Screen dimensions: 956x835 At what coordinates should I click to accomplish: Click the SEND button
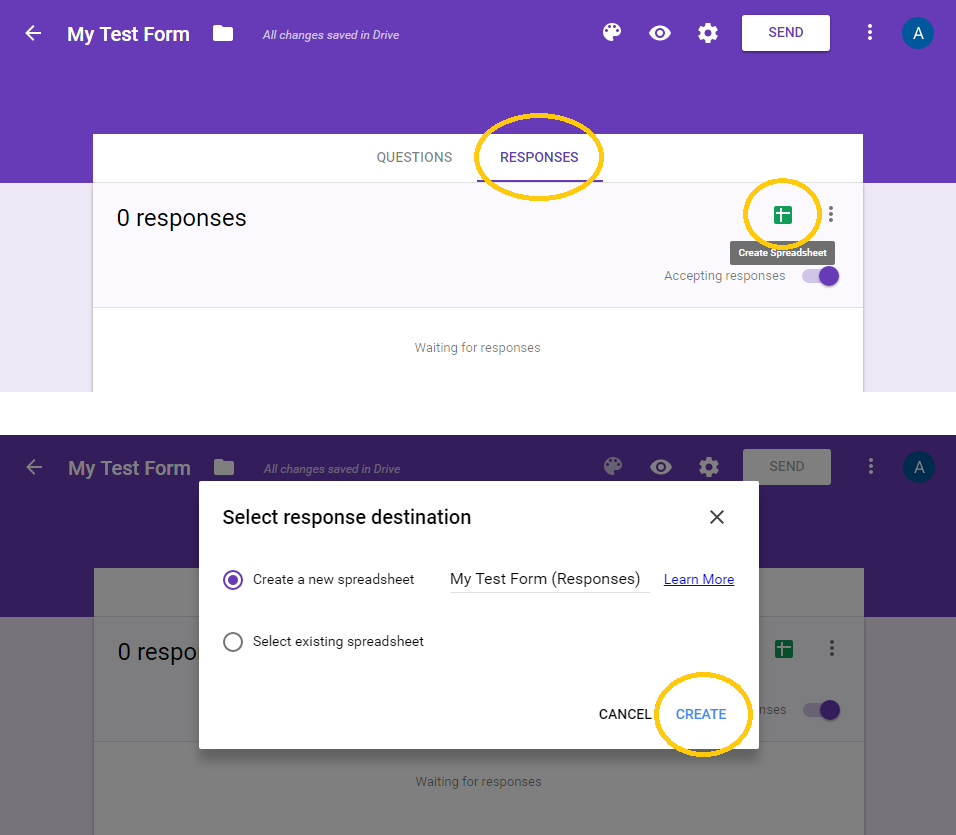point(785,33)
